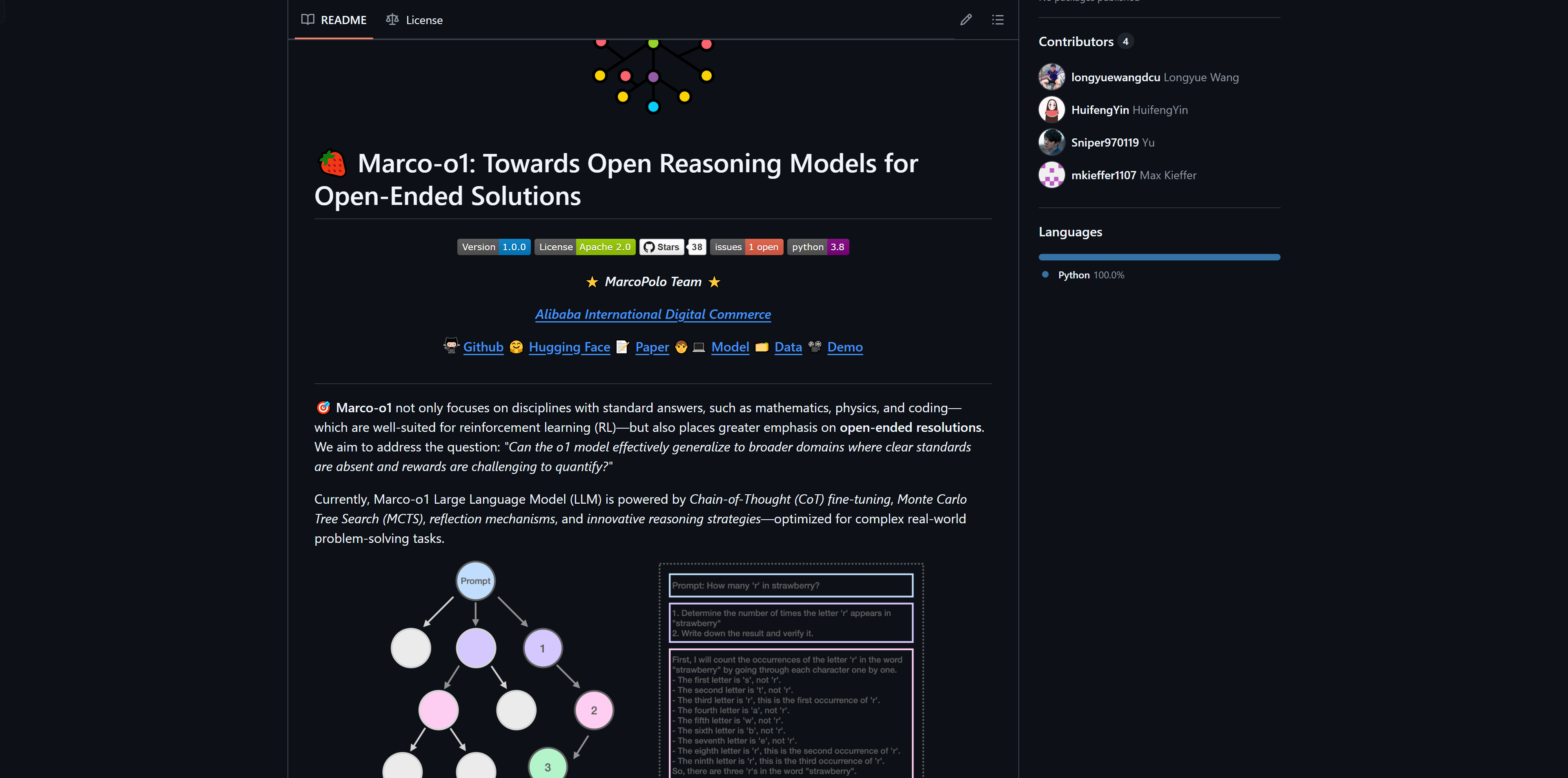Open the Github link
1568x778 pixels.
coord(483,347)
